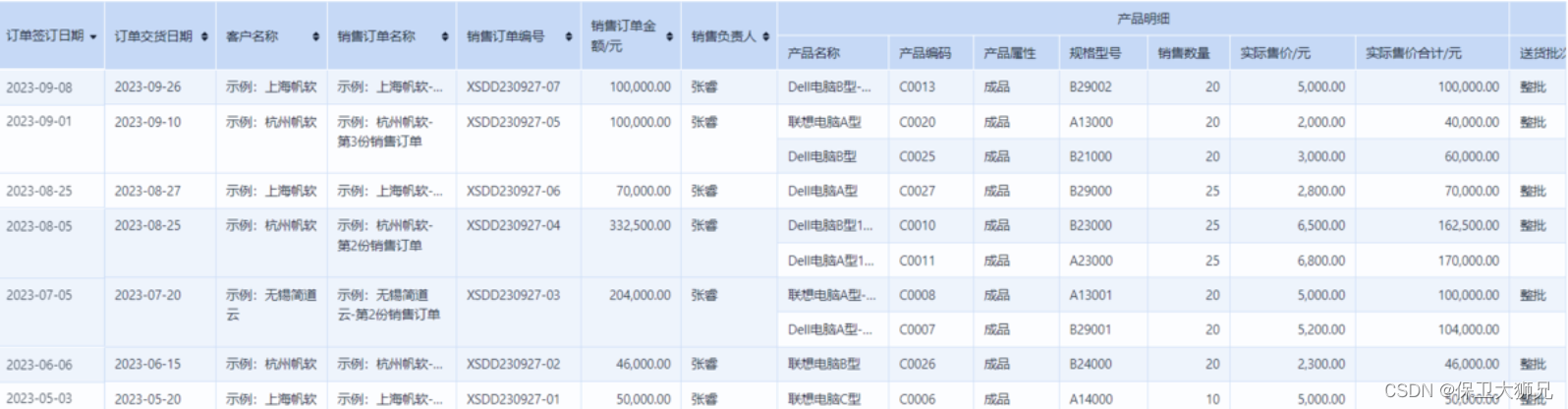Click product code C0027

tap(917, 191)
